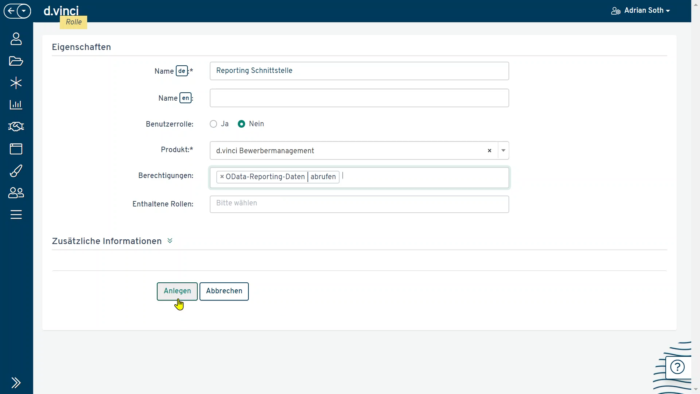Click the Abbrechen button
Viewport: 700px width, 394px height.
pyautogui.click(x=224, y=291)
